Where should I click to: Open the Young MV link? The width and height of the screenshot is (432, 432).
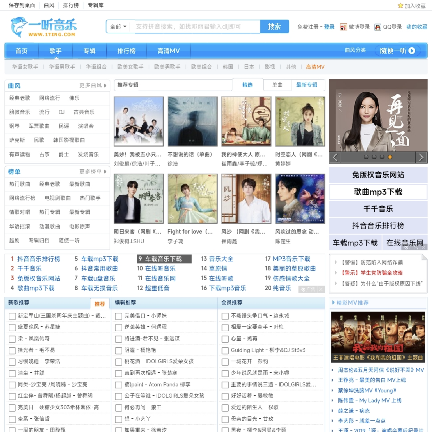click(367, 390)
